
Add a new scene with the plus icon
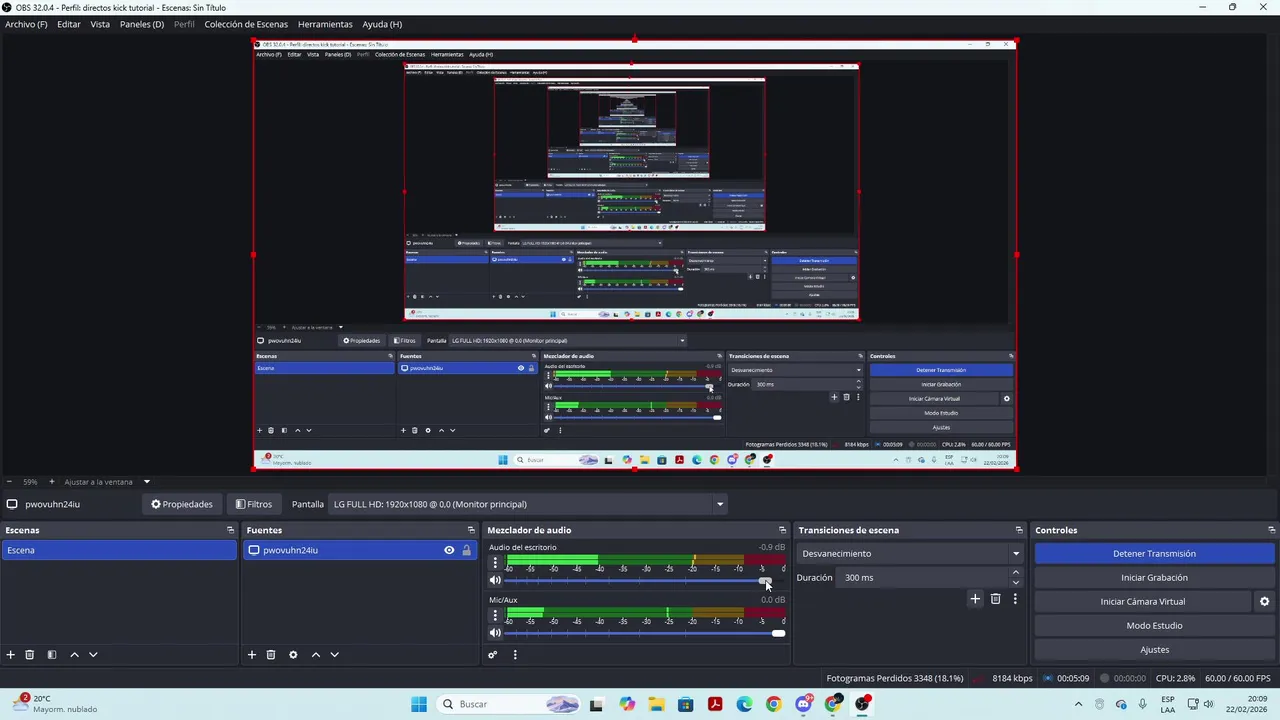coord(11,655)
